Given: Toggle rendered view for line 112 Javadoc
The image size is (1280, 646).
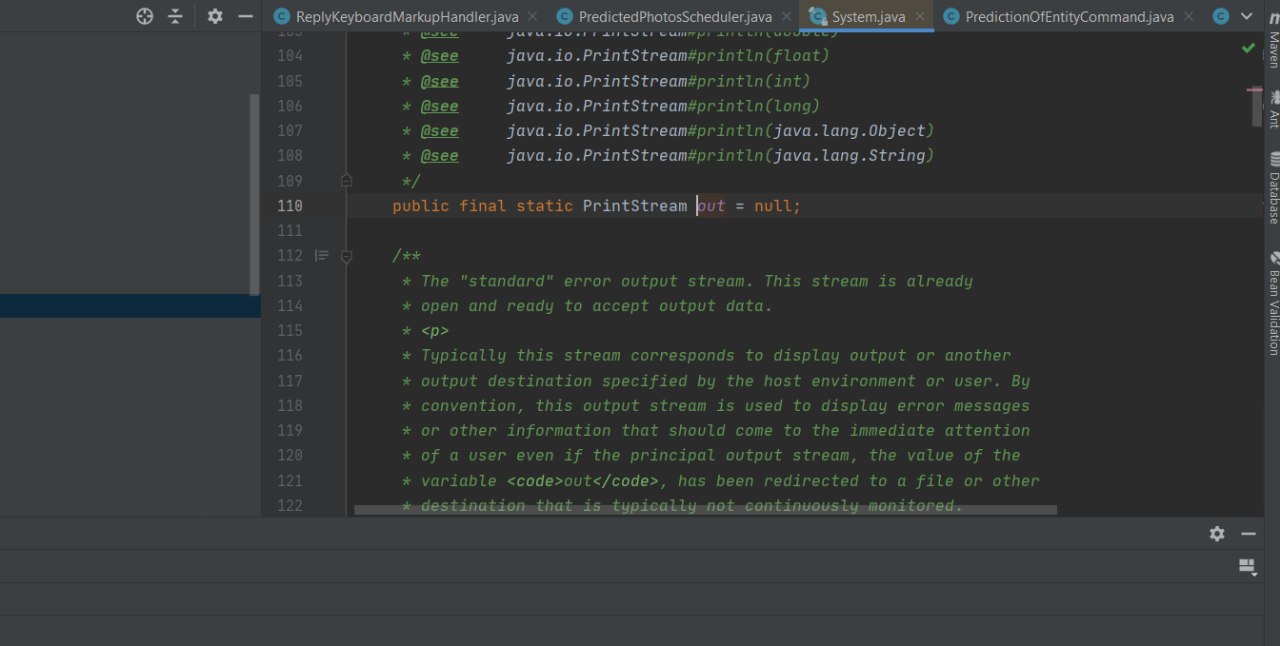Looking at the screenshot, I should (322, 256).
